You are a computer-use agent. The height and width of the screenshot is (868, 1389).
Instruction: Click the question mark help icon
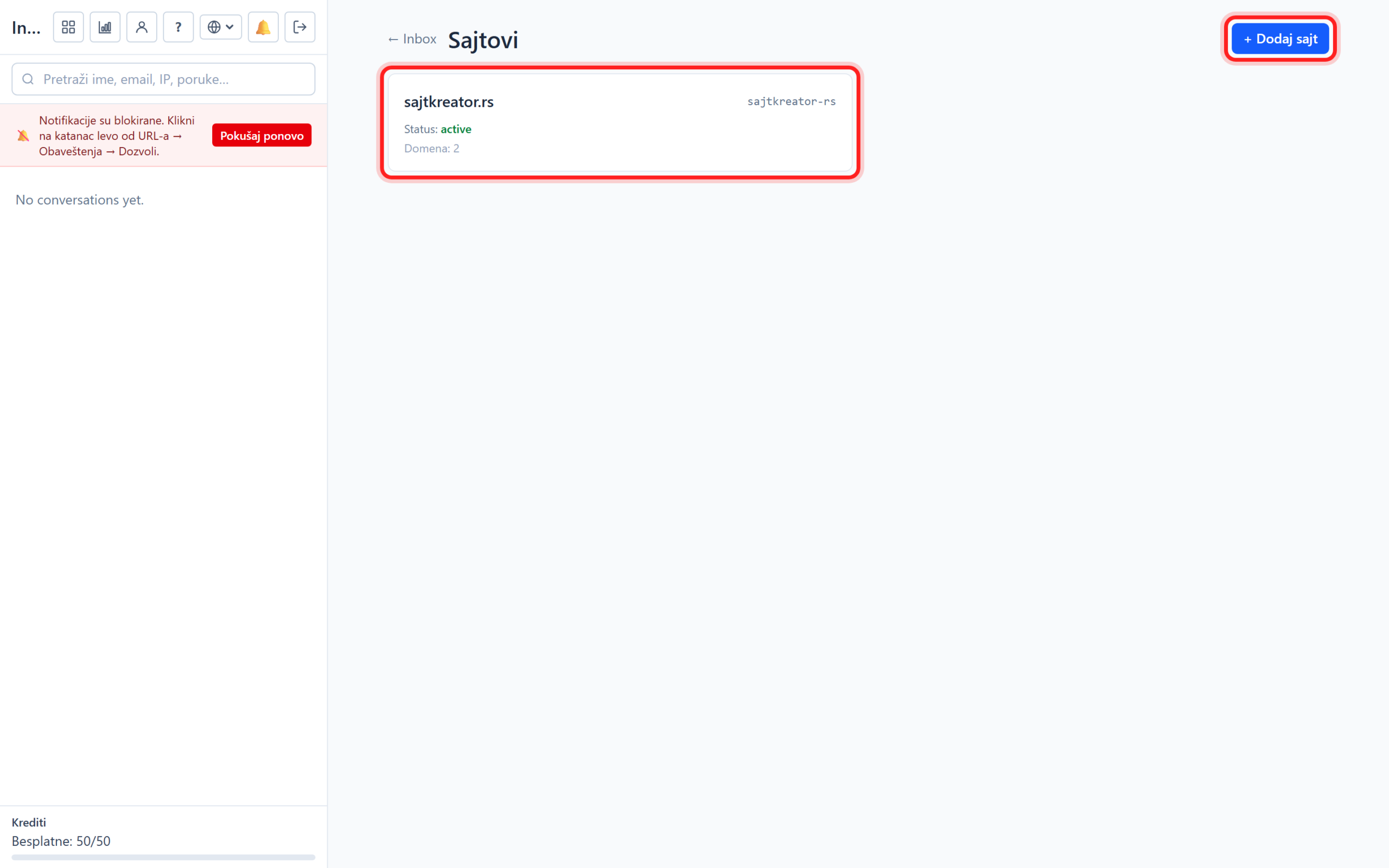tap(179, 27)
